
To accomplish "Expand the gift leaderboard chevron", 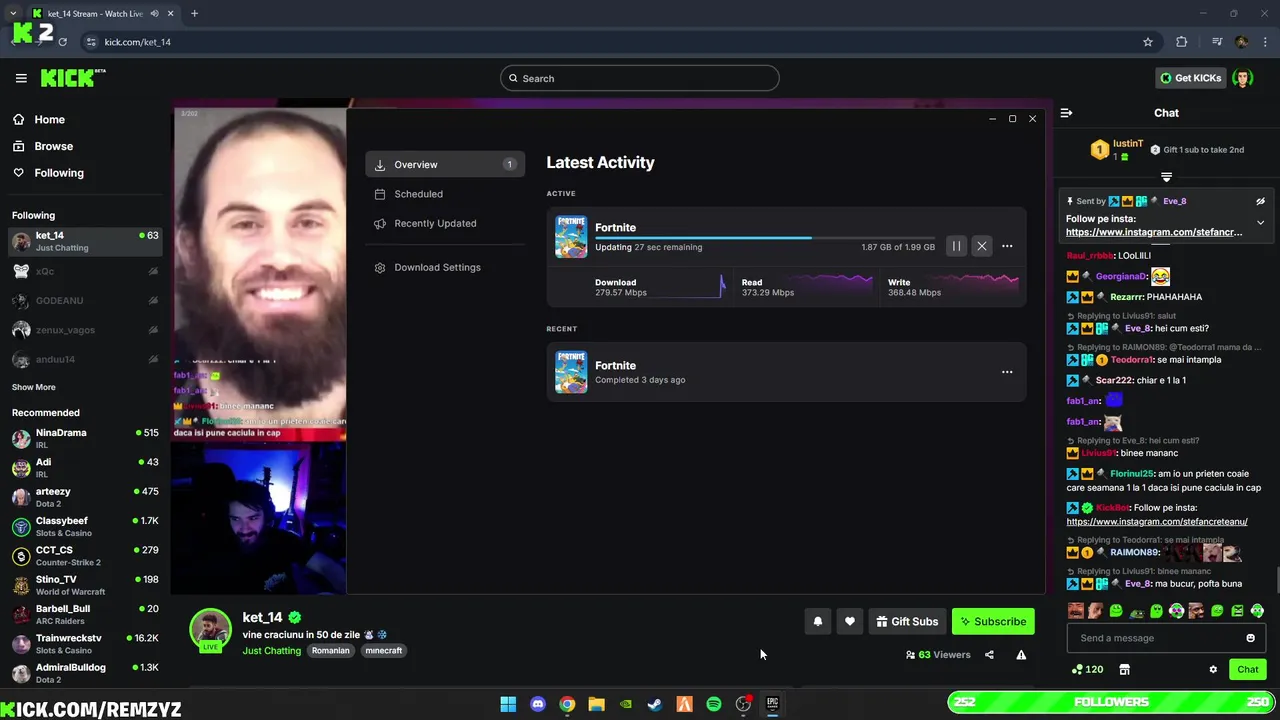I will (x=1166, y=177).
